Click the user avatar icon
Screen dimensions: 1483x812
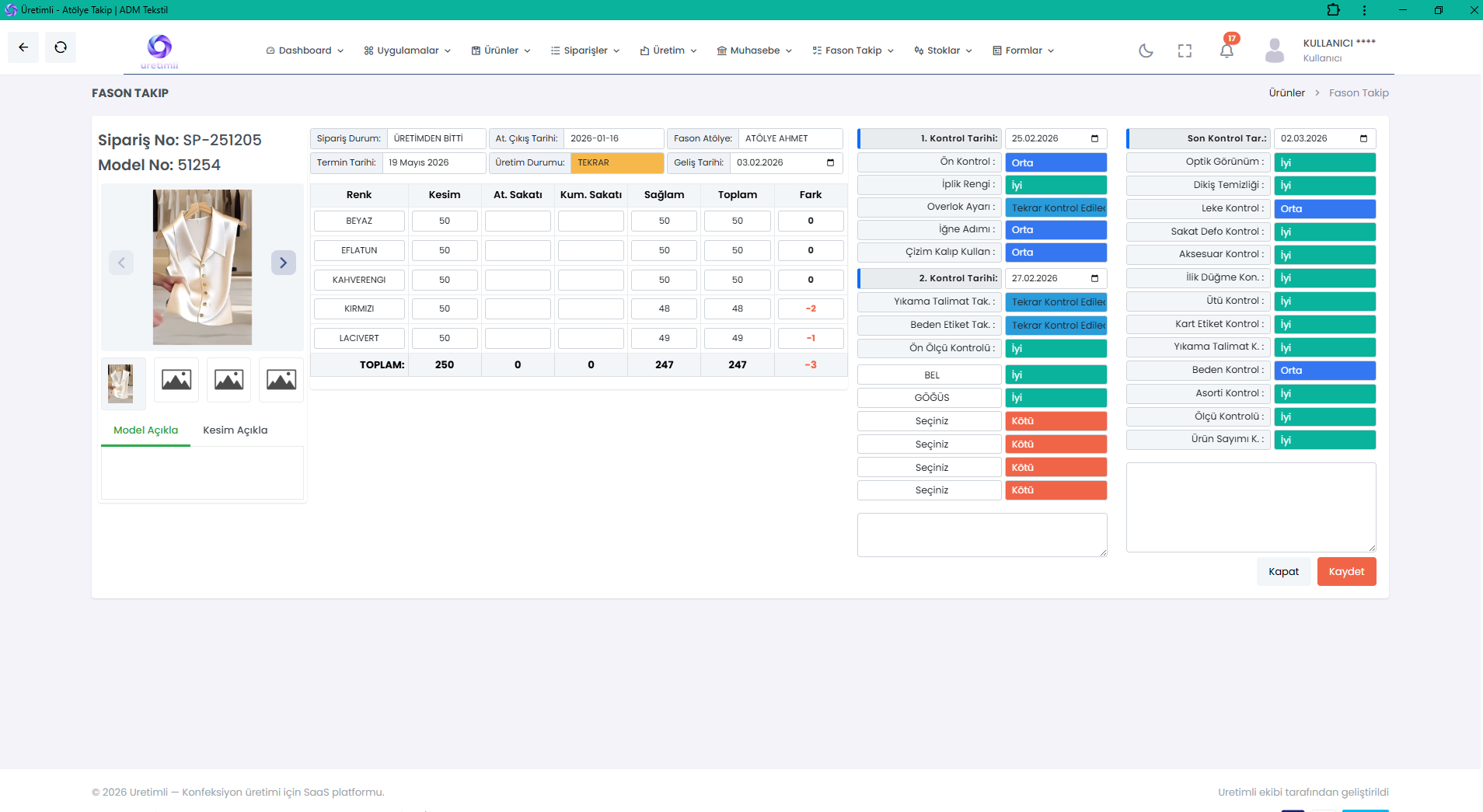(x=1275, y=51)
